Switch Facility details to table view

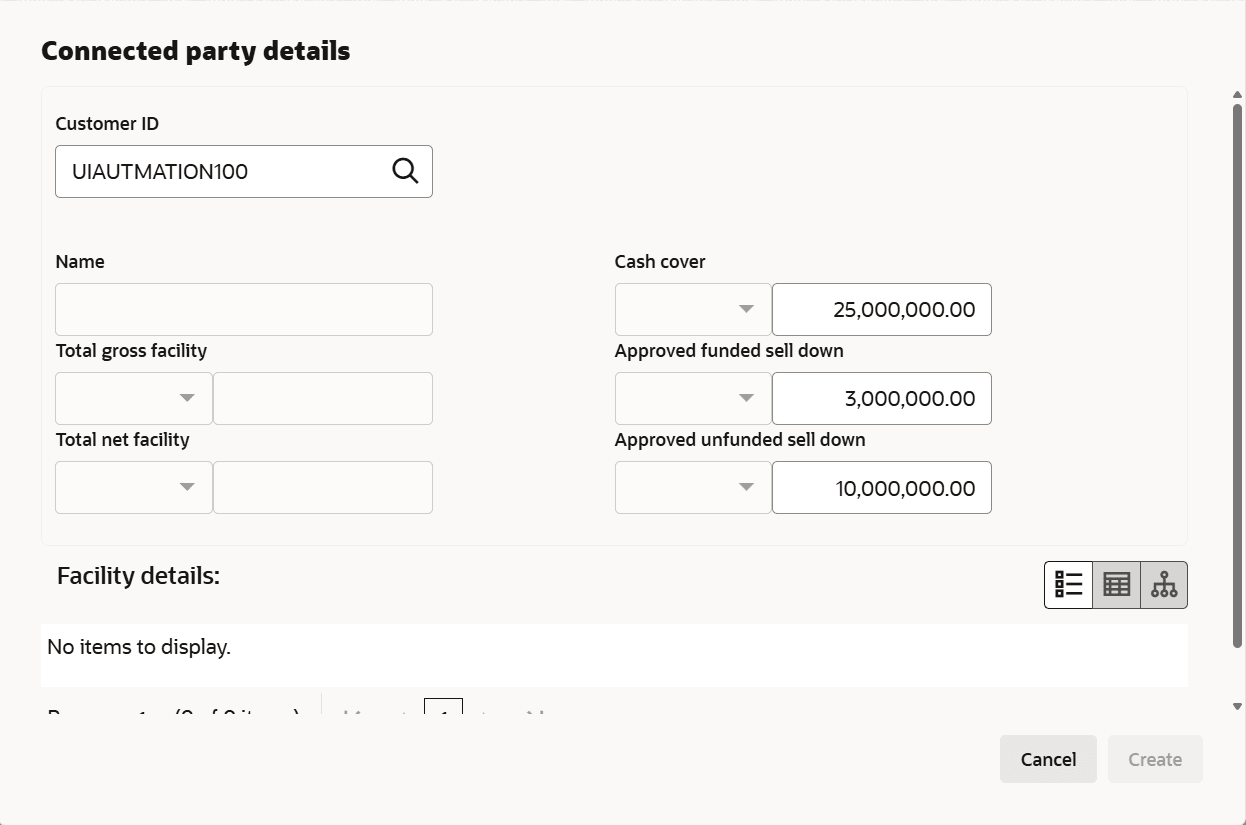click(x=1116, y=585)
